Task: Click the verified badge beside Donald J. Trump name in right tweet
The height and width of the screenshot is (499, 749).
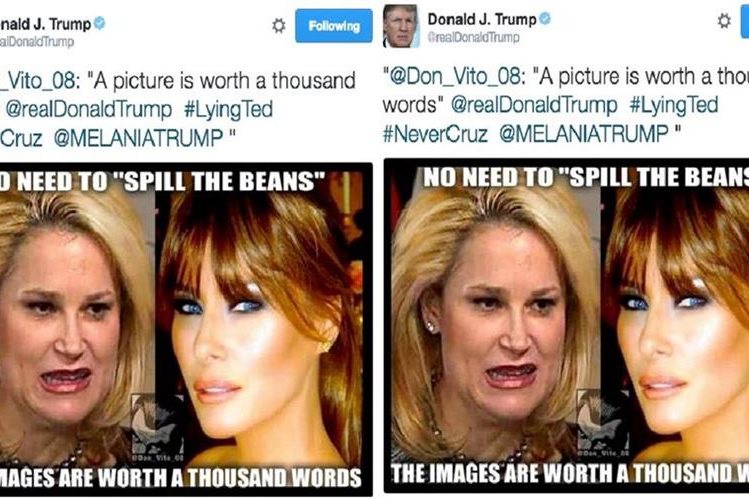Action: 545,19
